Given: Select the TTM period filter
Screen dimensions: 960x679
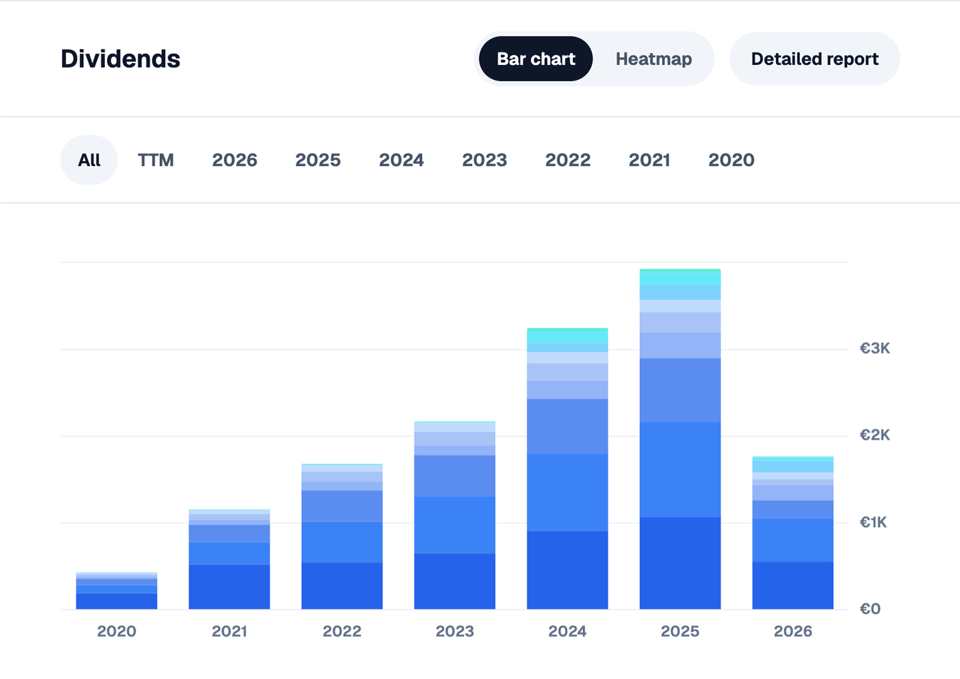Looking at the screenshot, I should pyautogui.click(x=156, y=160).
